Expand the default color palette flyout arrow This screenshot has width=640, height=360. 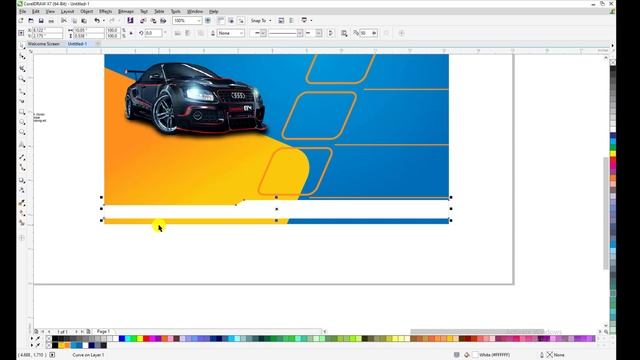click(32, 338)
